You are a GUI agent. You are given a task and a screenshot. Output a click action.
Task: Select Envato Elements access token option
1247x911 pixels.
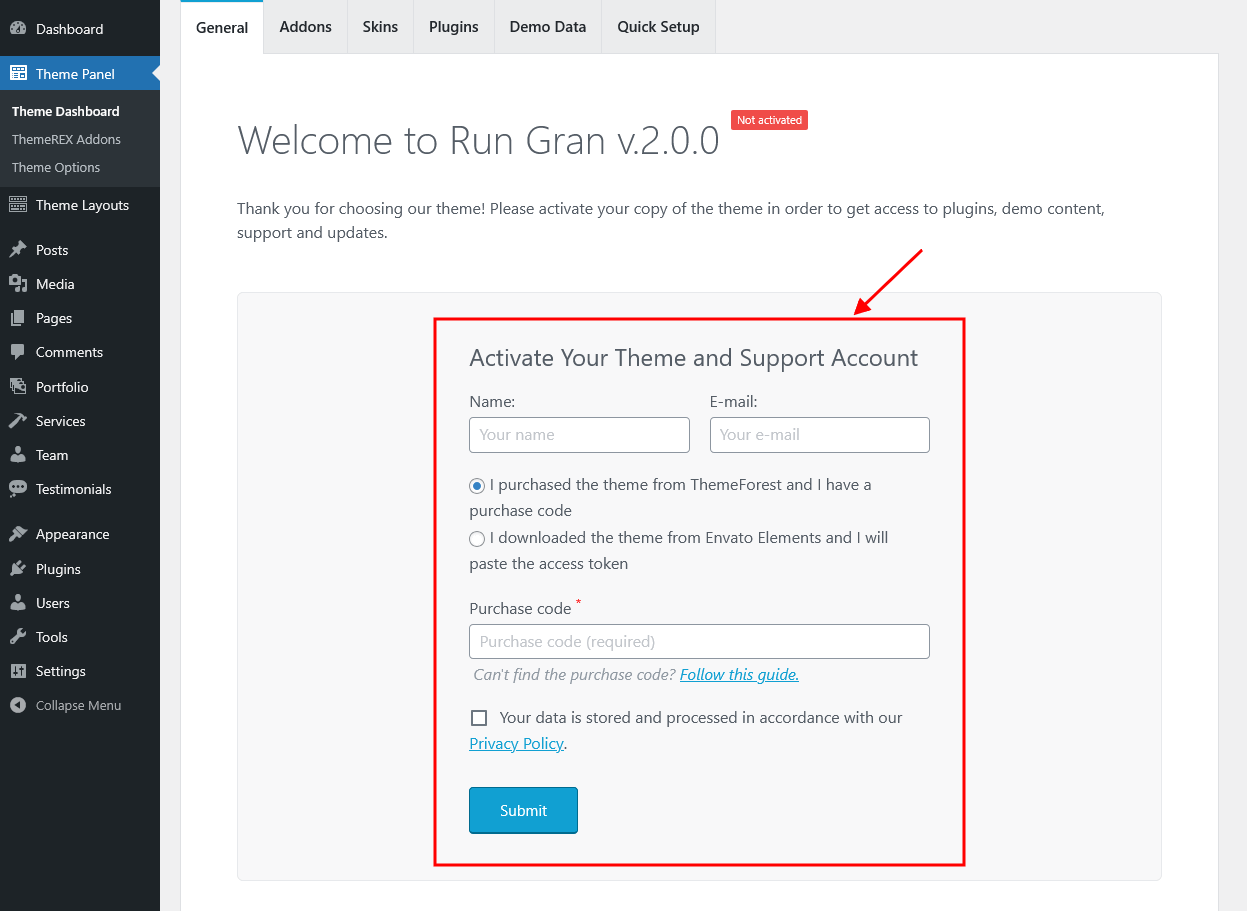[477, 539]
